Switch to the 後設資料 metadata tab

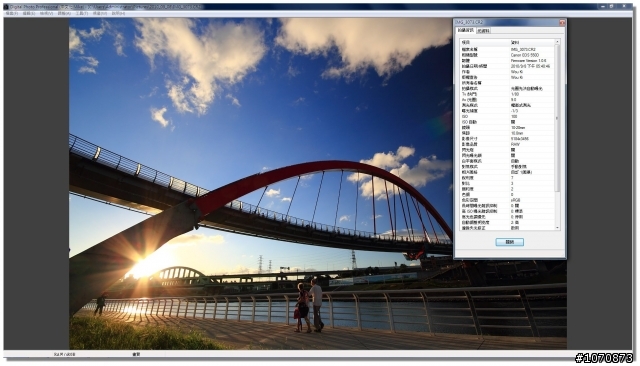coord(483,31)
